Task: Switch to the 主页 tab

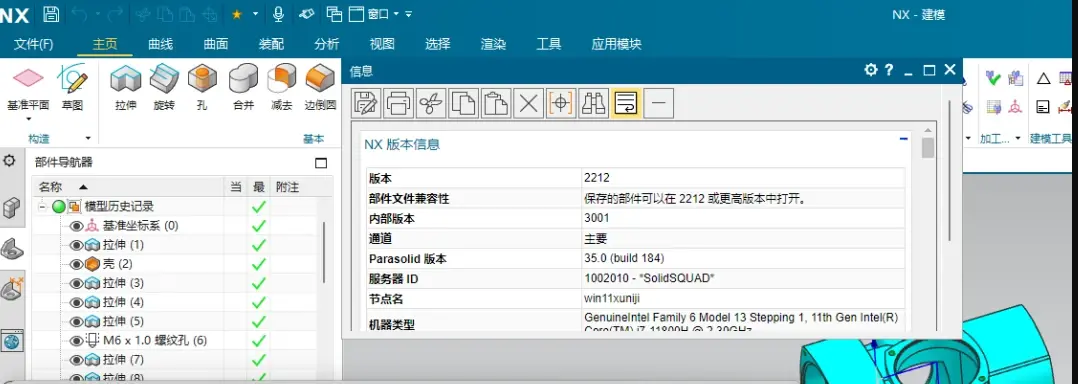Action: tap(105, 44)
